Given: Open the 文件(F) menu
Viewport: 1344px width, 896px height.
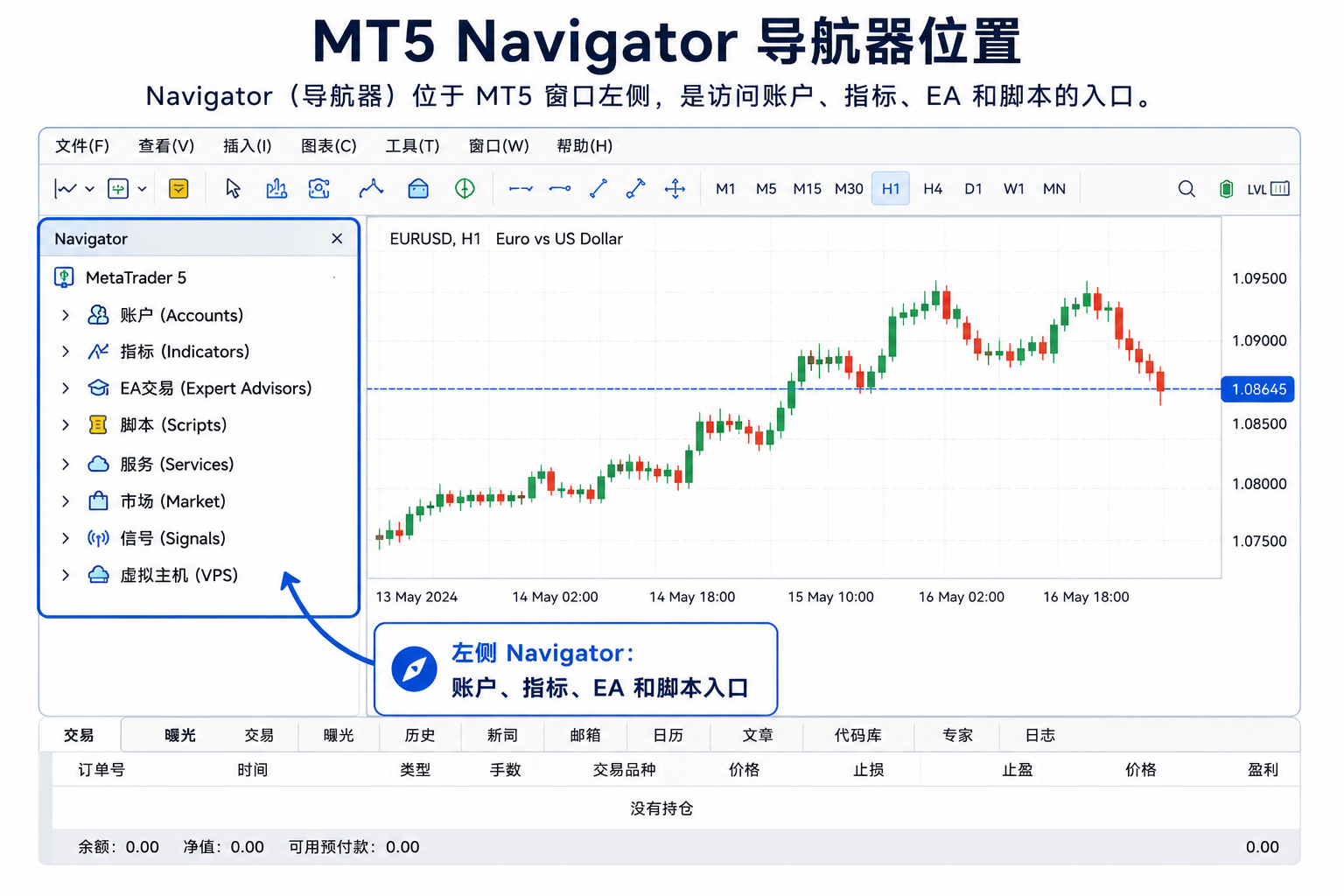Looking at the screenshot, I should [x=82, y=146].
